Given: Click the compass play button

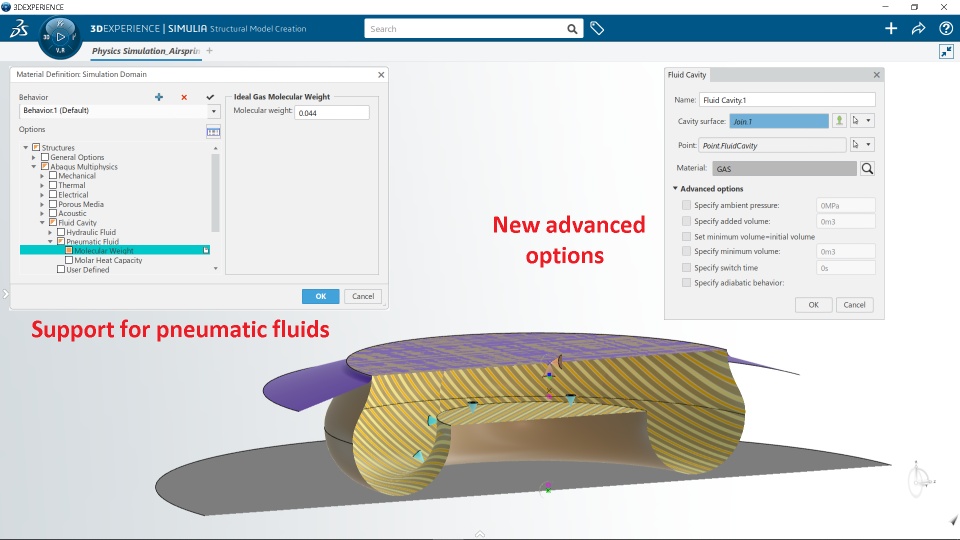Looking at the screenshot, I should (x=60, y=37).
